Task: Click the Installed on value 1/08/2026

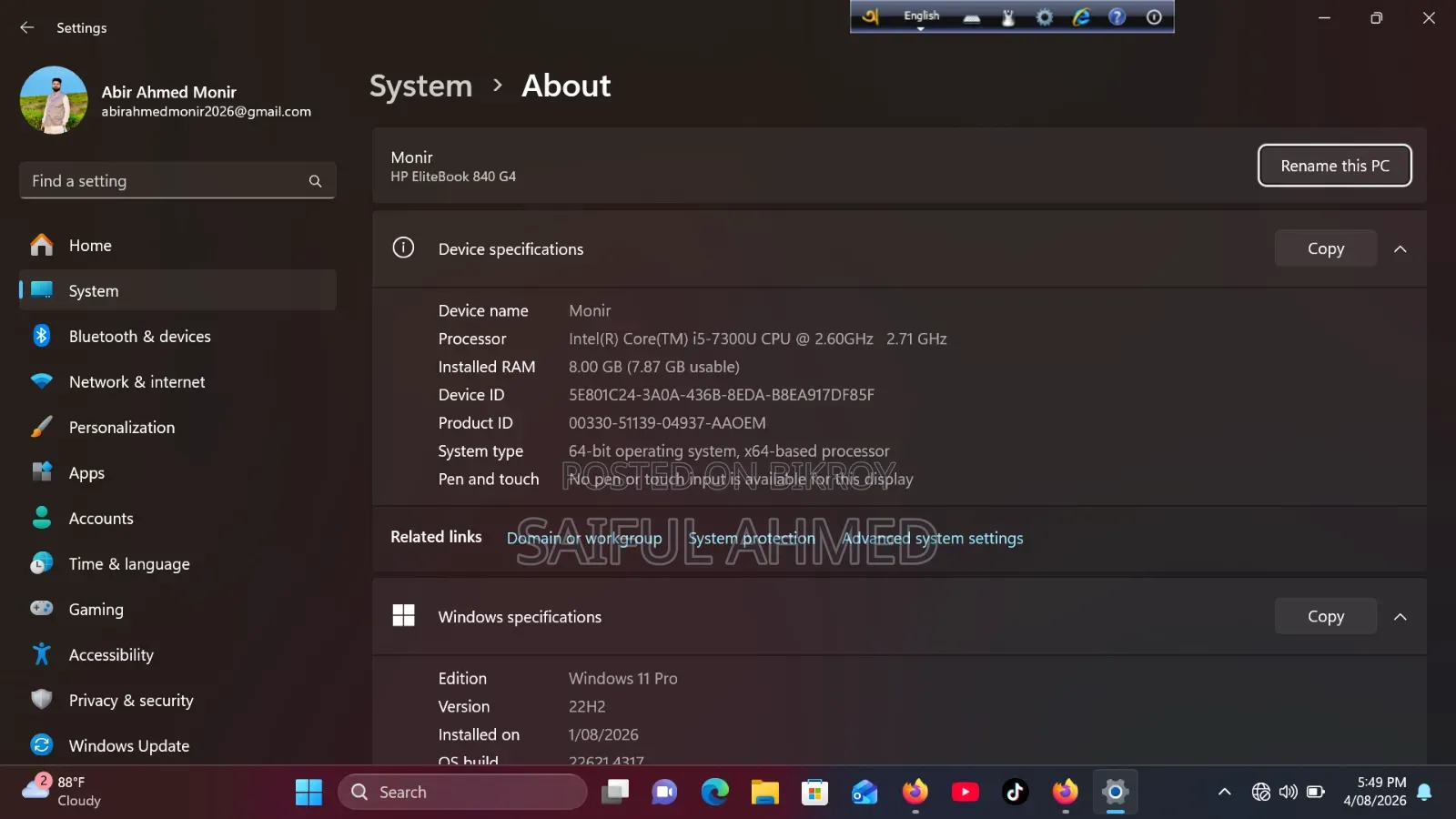Action: point(603,735)
